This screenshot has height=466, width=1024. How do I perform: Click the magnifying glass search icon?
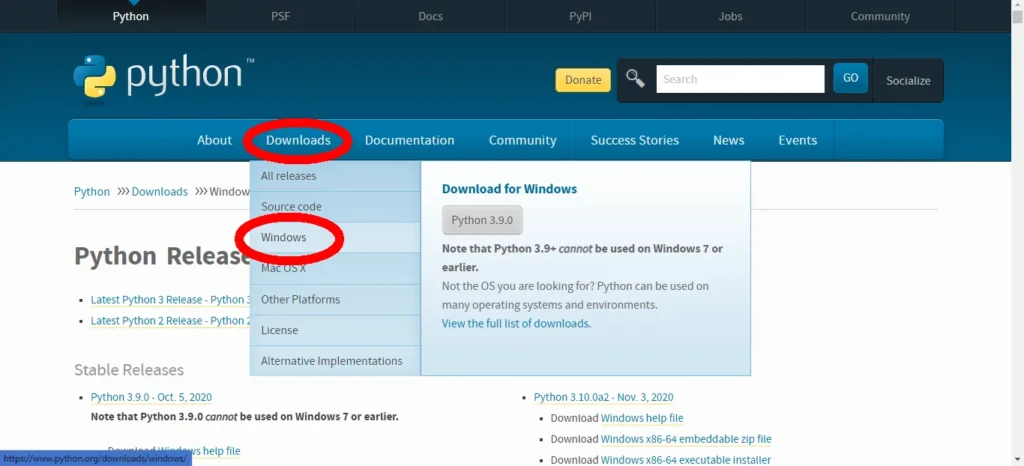pyautogui.click(x=635, y=79)
